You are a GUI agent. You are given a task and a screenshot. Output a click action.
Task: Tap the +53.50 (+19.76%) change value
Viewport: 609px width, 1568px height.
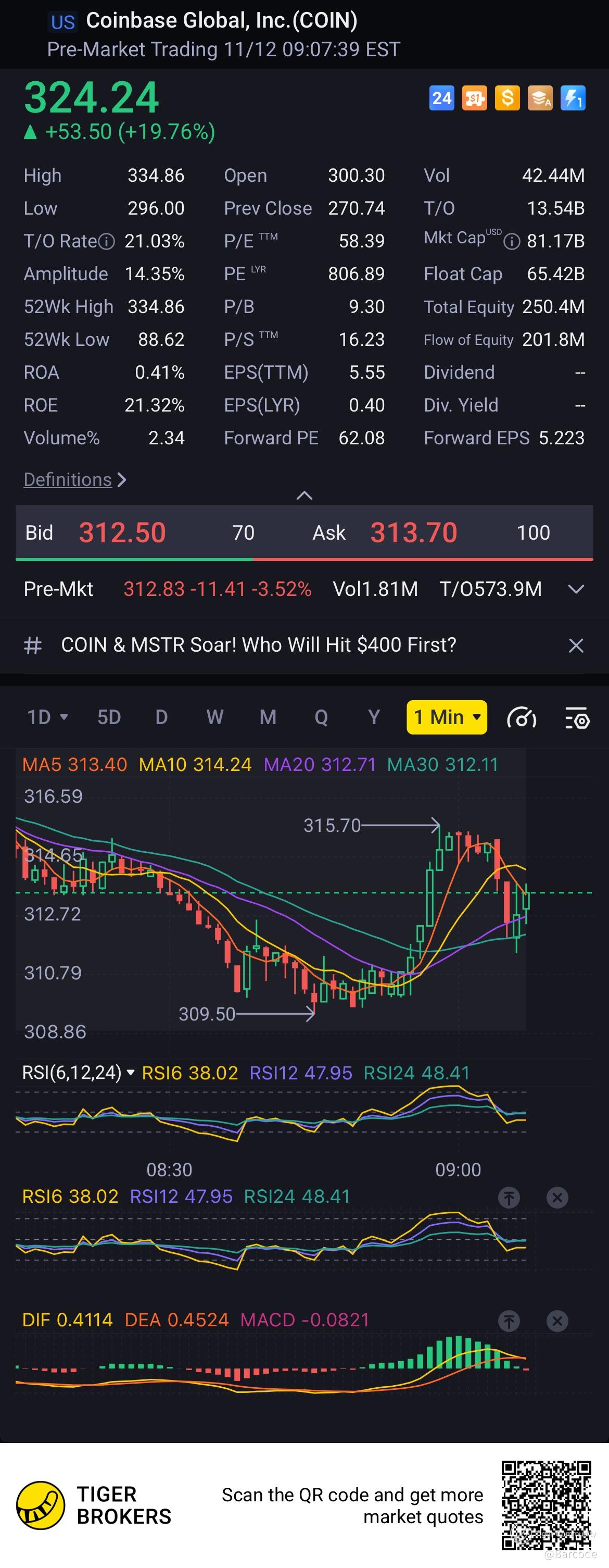click(130, 131)
